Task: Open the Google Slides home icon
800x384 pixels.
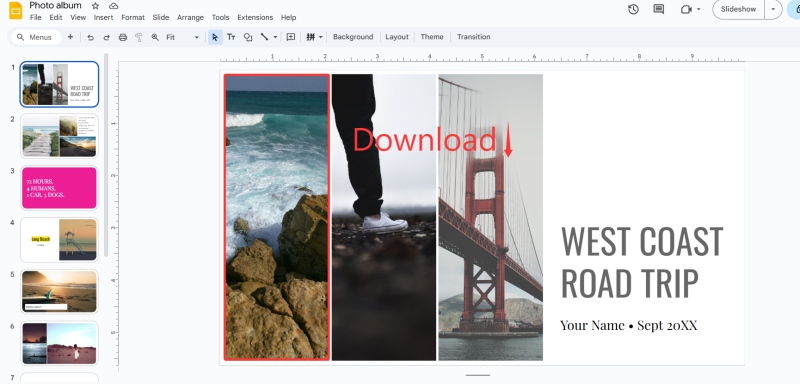Action: pos(15,10)
